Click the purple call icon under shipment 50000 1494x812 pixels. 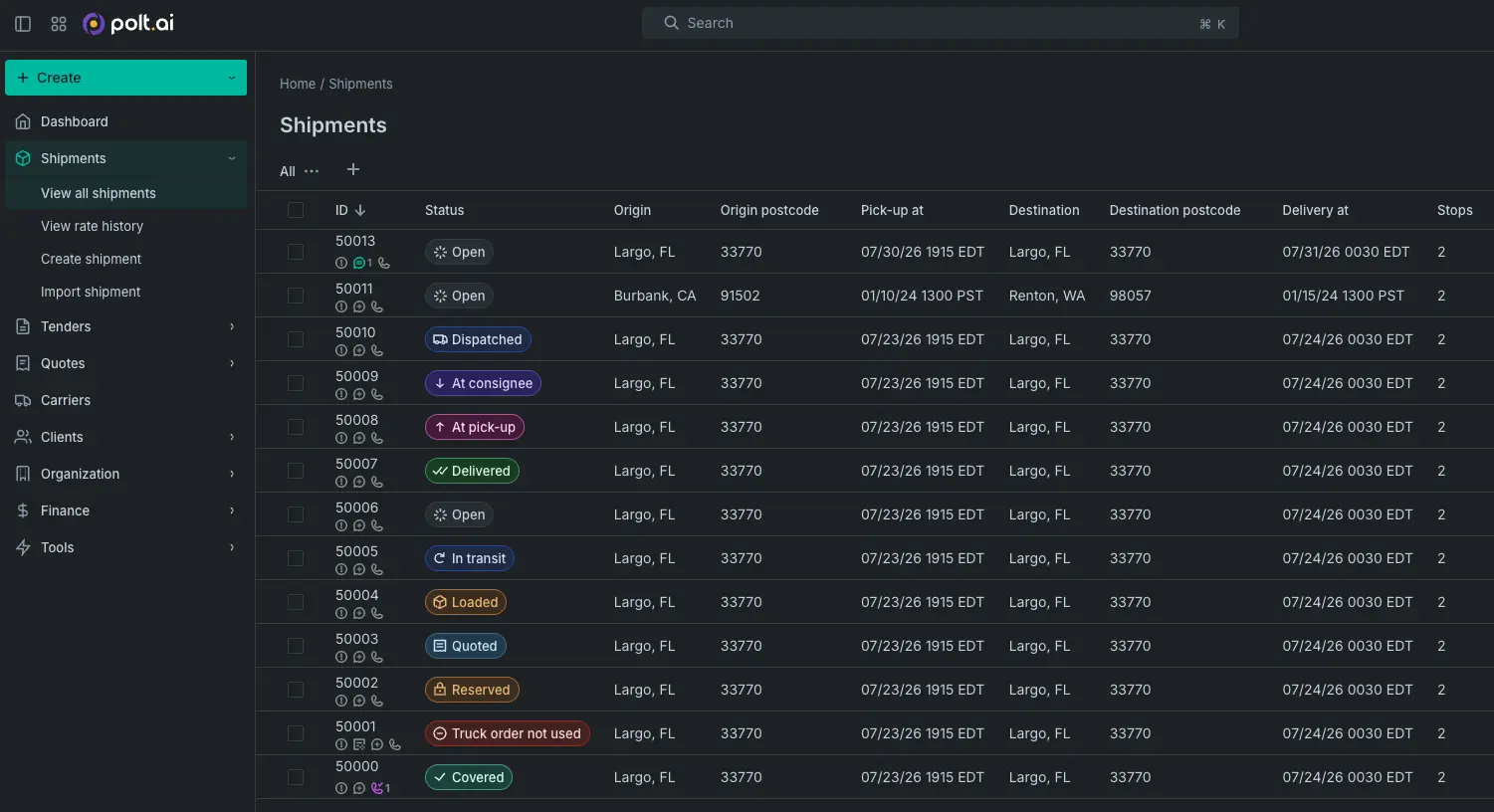pyautogui.click(x=377, y=788)
